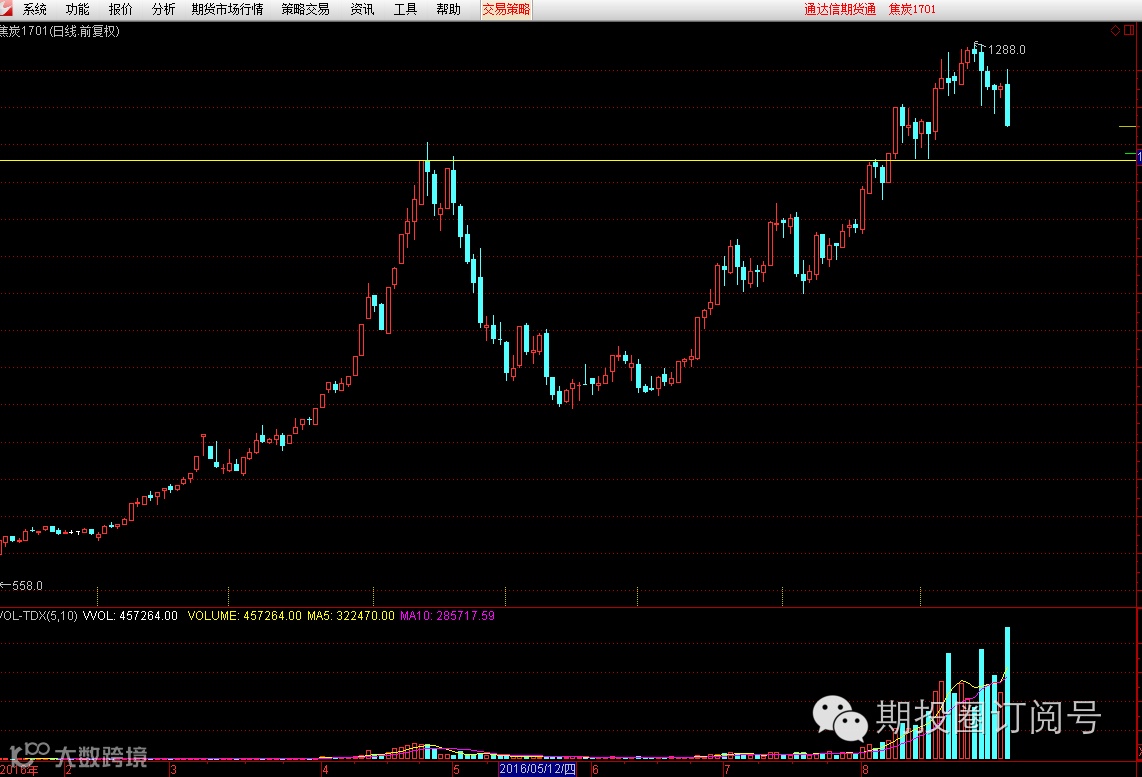This screenshot has height=777, width=1142.
Task: Open the 期货市场行情 menu
Action: [227, 9]
